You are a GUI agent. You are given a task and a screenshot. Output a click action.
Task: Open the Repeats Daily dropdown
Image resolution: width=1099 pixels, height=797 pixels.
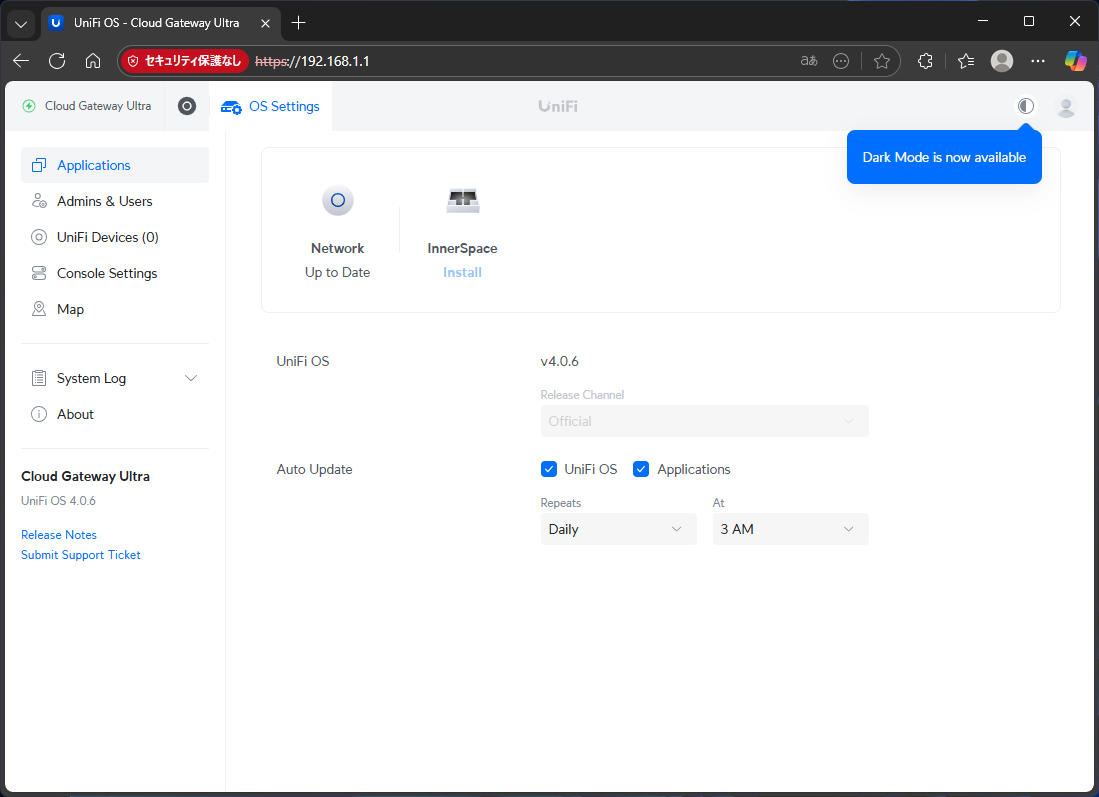618,529
